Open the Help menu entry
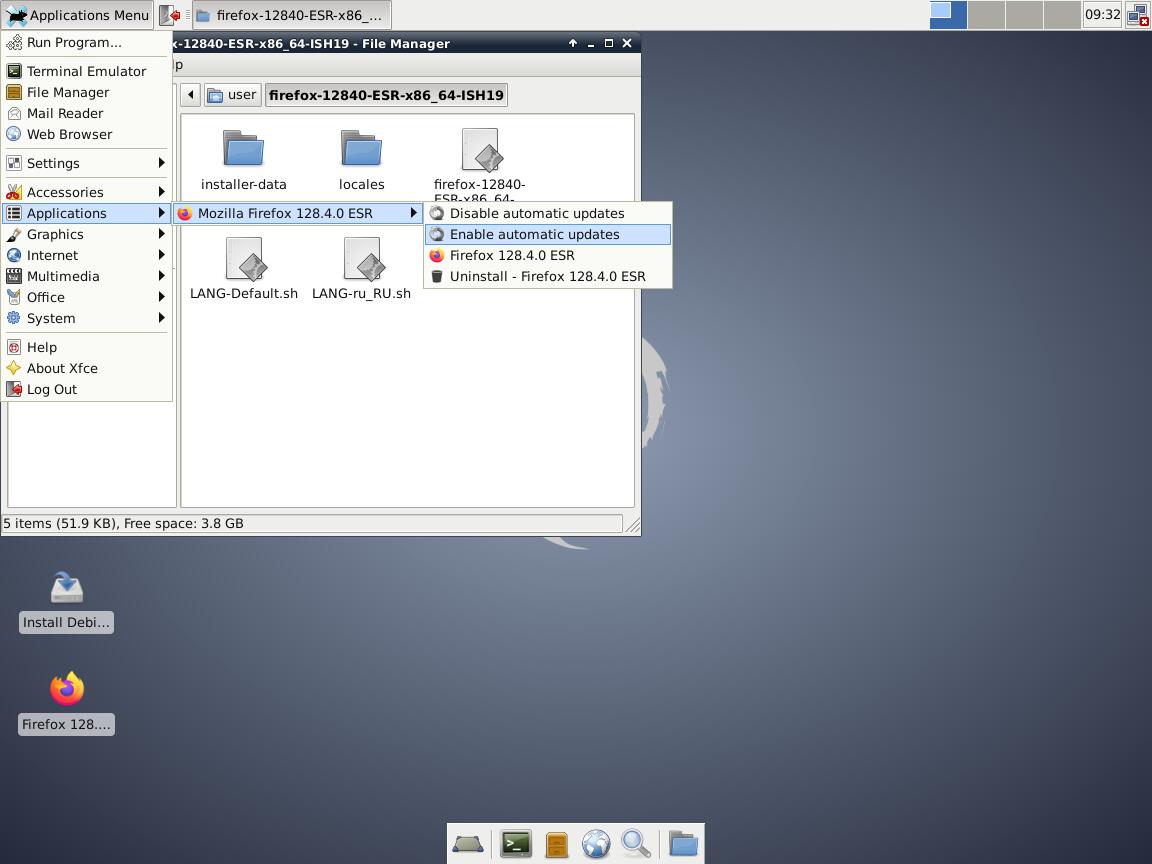1152x864 pixels. pyautogui.click(x=87, y=348)
